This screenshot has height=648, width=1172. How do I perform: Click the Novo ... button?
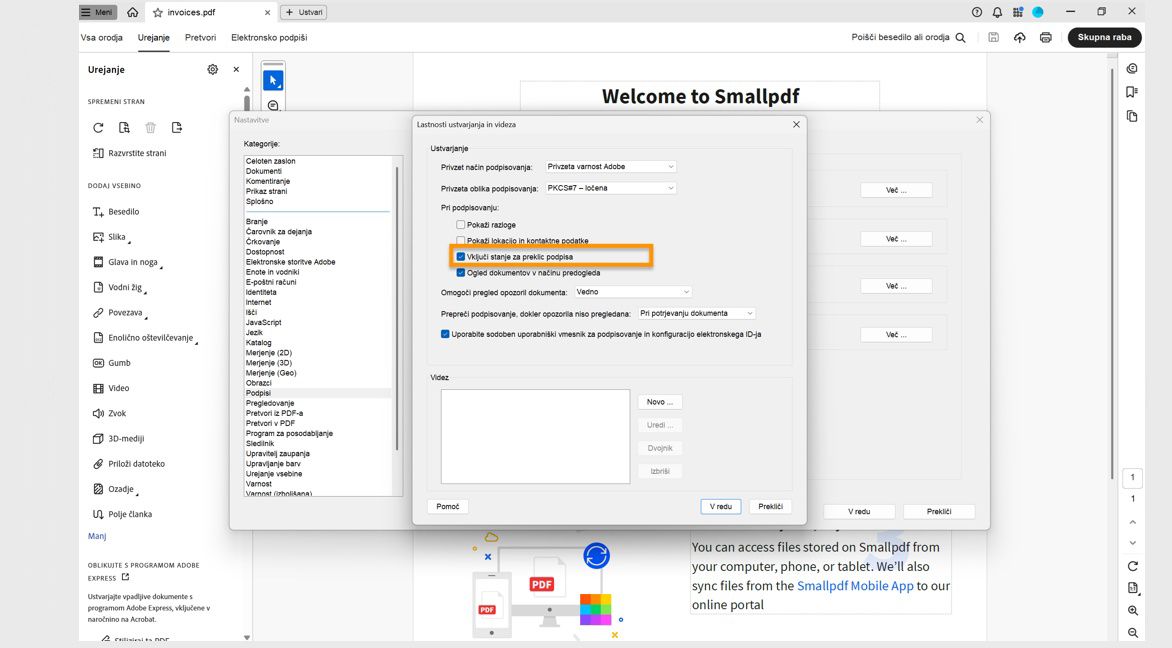tap(659, 402)
